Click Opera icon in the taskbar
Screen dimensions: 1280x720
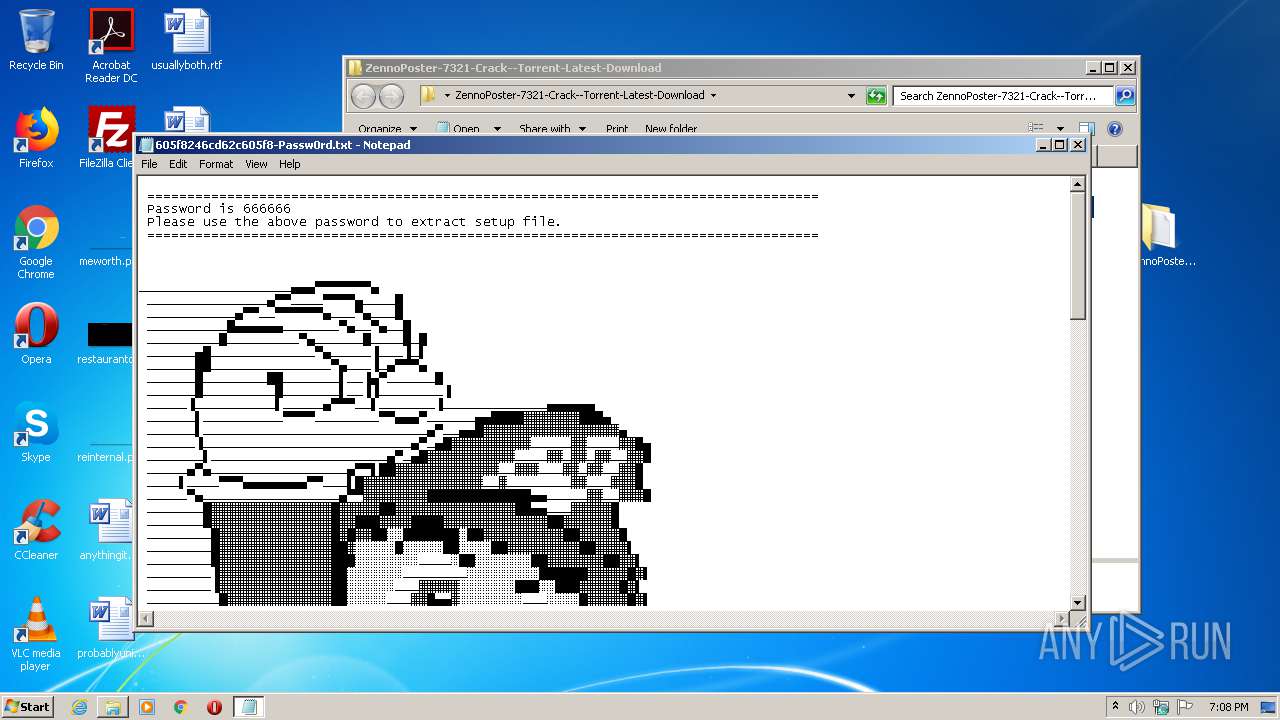pos(214,707)
